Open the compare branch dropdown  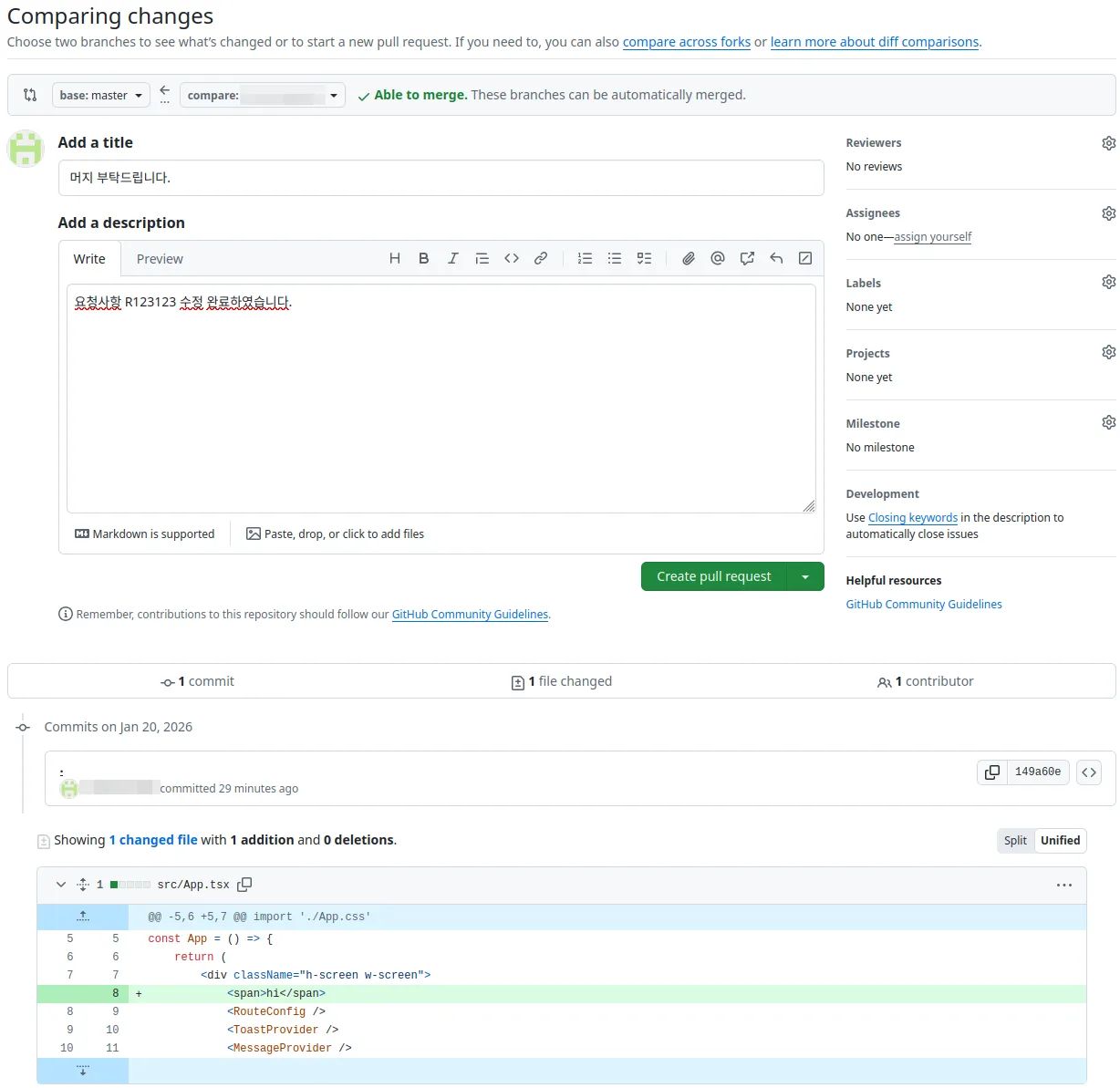(263, 96)
